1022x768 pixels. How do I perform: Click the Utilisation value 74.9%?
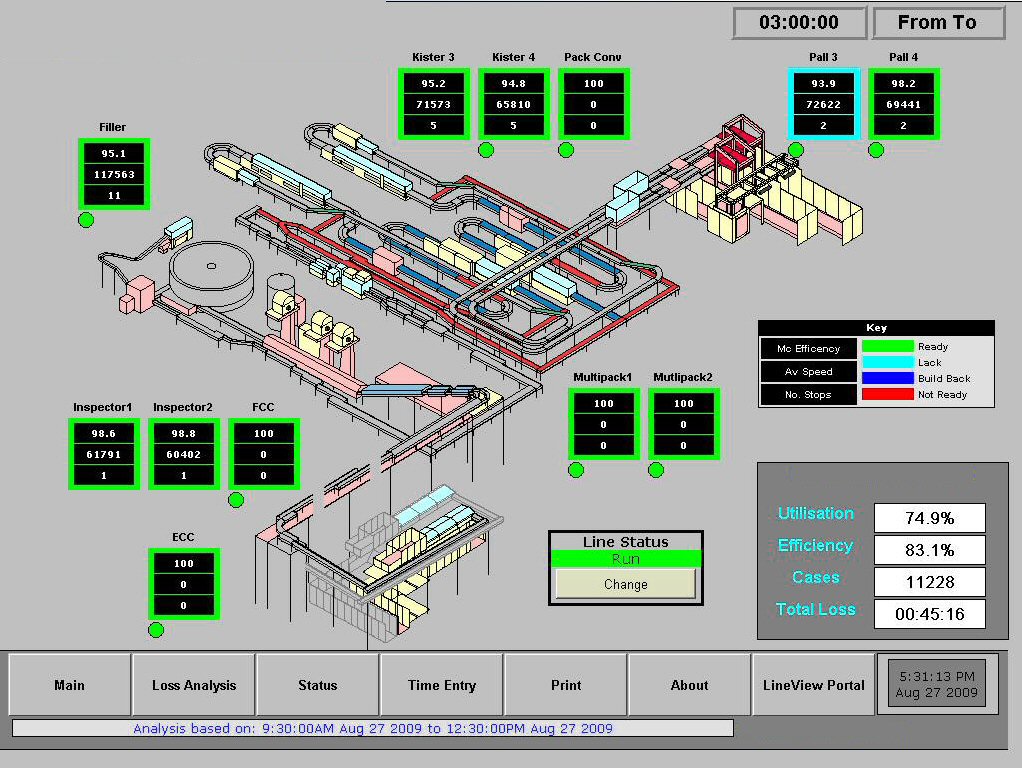pos(929,518)
